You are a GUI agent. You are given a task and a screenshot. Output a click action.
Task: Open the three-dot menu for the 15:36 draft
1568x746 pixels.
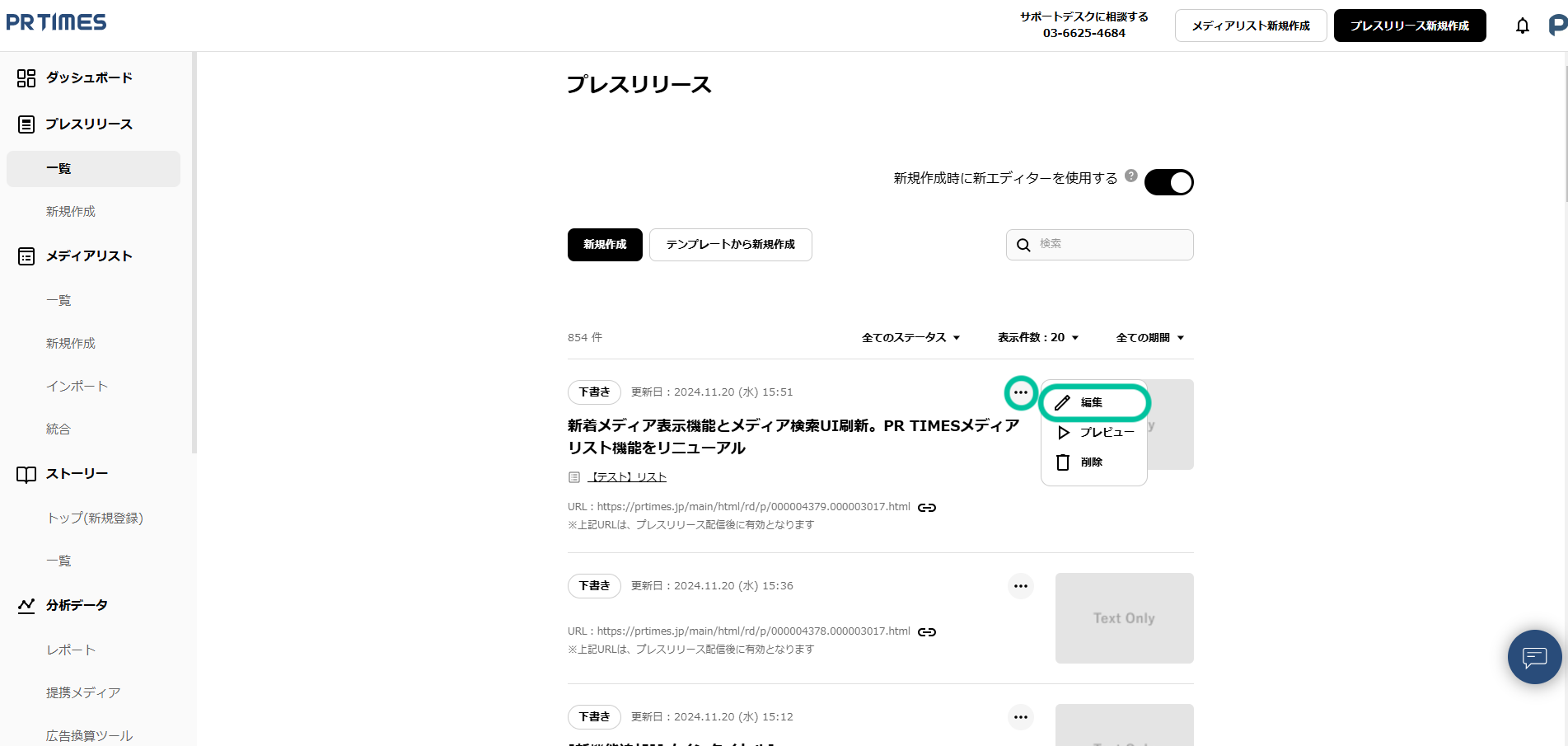click(x=1020, y=586)
